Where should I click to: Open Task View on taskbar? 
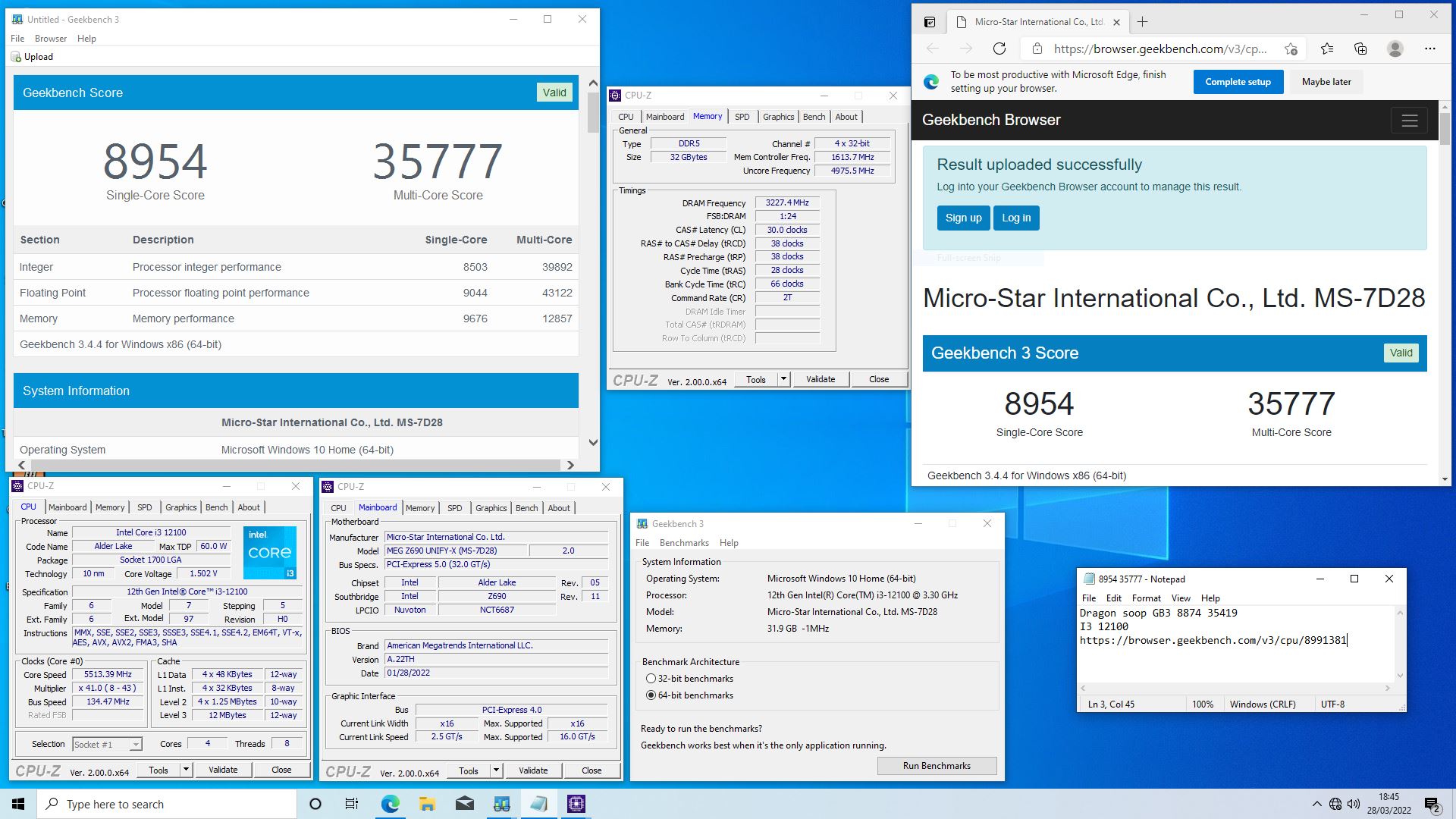click(352, 804)
